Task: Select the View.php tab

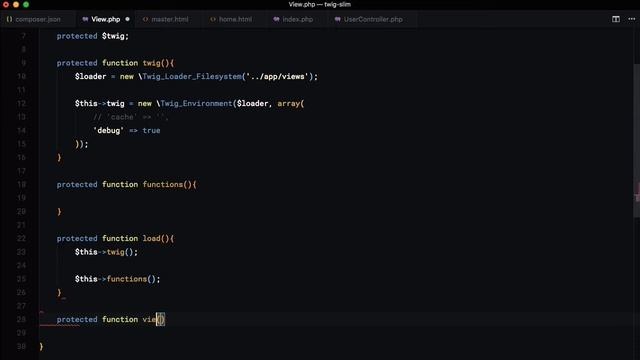Action: coord(105,19)
